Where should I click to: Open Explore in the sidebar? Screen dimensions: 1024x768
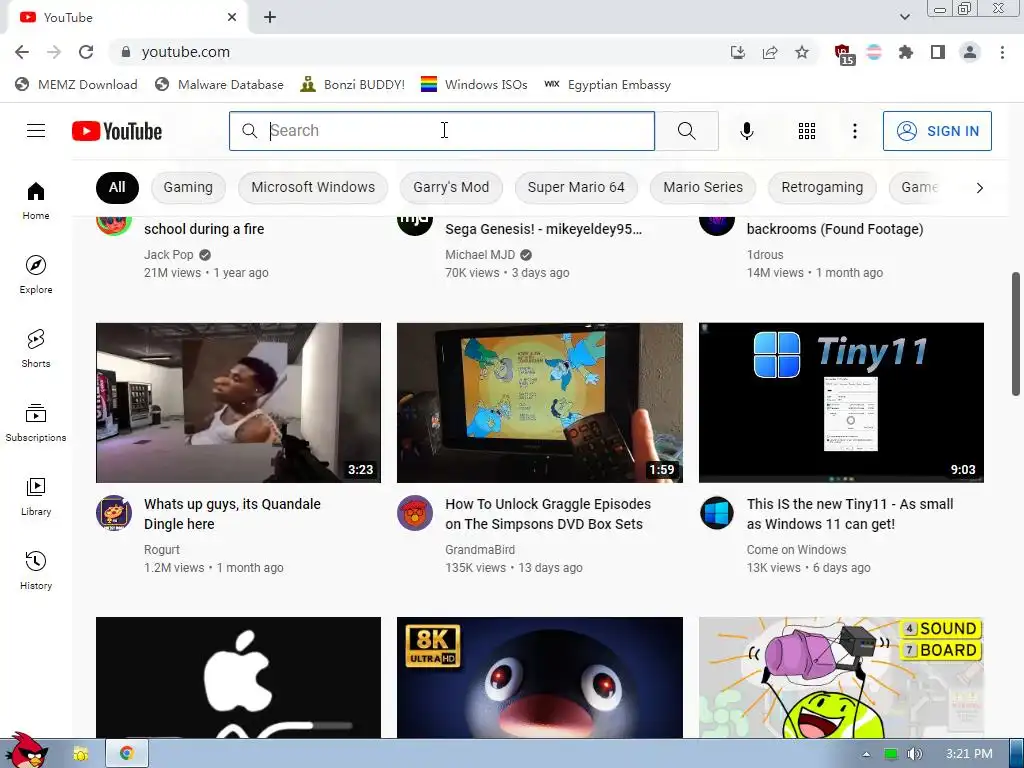point(36,275)
